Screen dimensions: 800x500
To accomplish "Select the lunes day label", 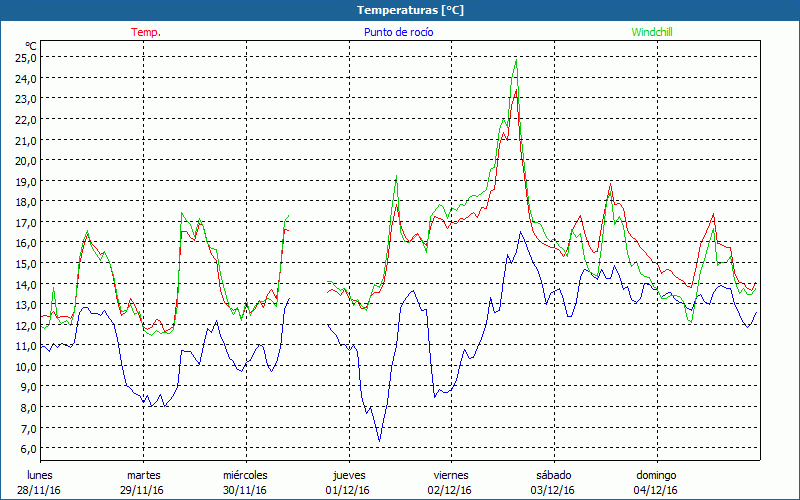I will (x=39, y=475).
